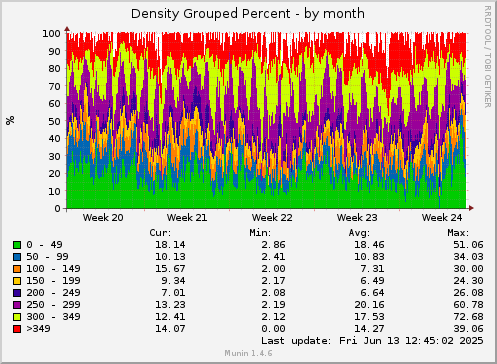Image resolution: width=497 pixels, height=364 pixels.
Task: Click minimum value 0.00 for >349
Action: click(x=273, y=329)
